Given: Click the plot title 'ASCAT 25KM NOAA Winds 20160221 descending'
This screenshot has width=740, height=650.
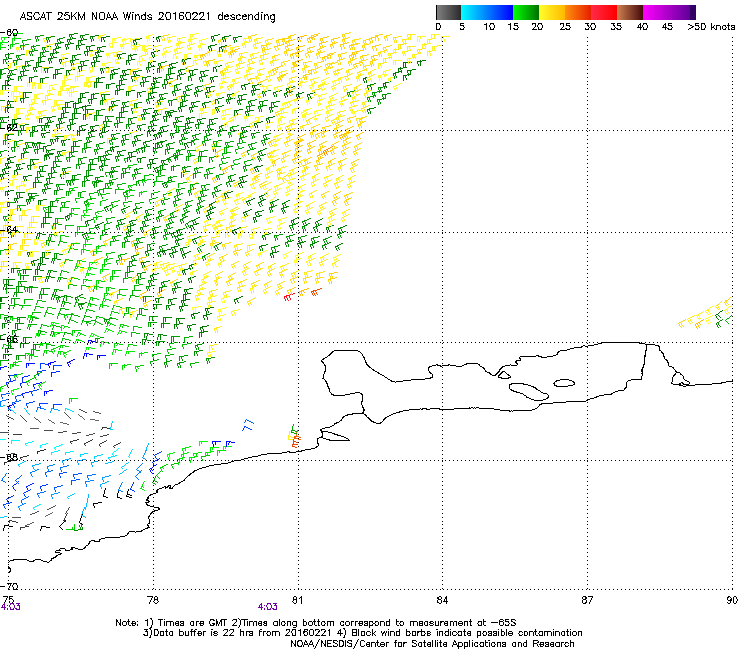Looking at the screenshot, I should pyautogui.click(x=147, y=17).
